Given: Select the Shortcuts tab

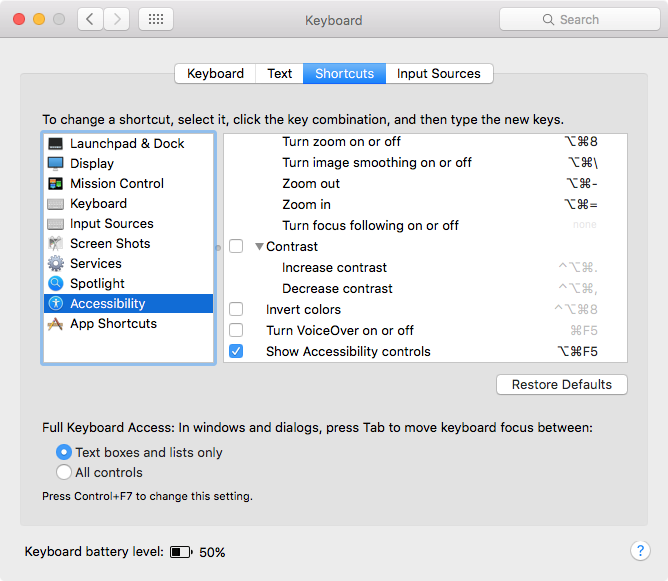Looking at the screenshot, I should point(344,74).
